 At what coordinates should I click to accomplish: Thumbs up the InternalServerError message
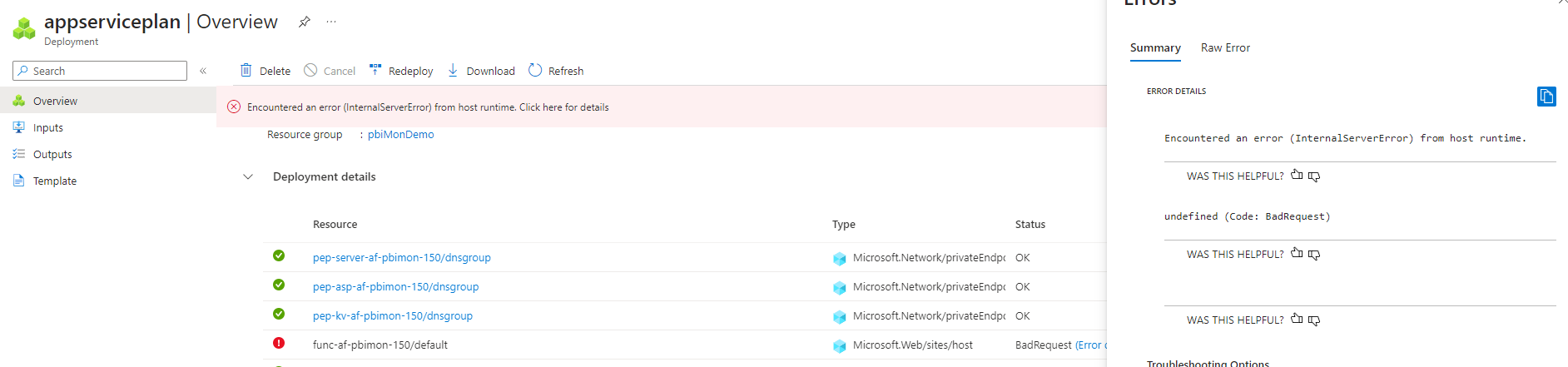pyautogui.click(x=1297, y=175)
